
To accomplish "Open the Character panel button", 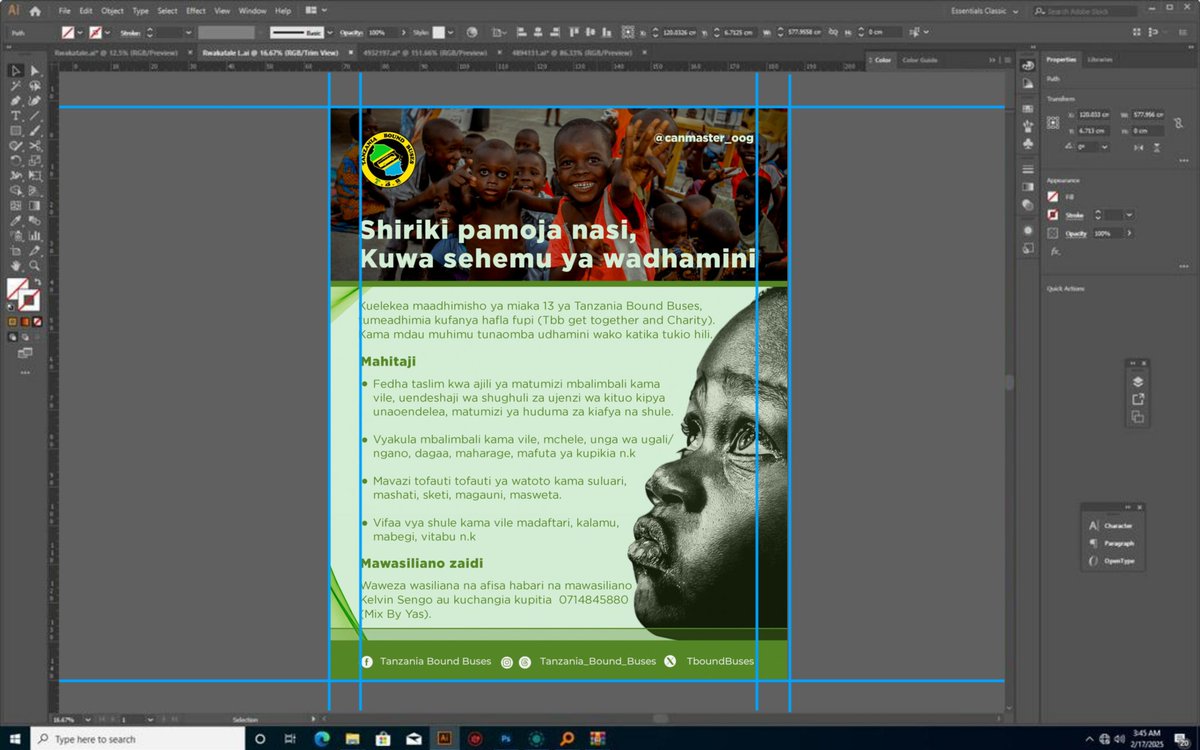I will [1112, 525].
